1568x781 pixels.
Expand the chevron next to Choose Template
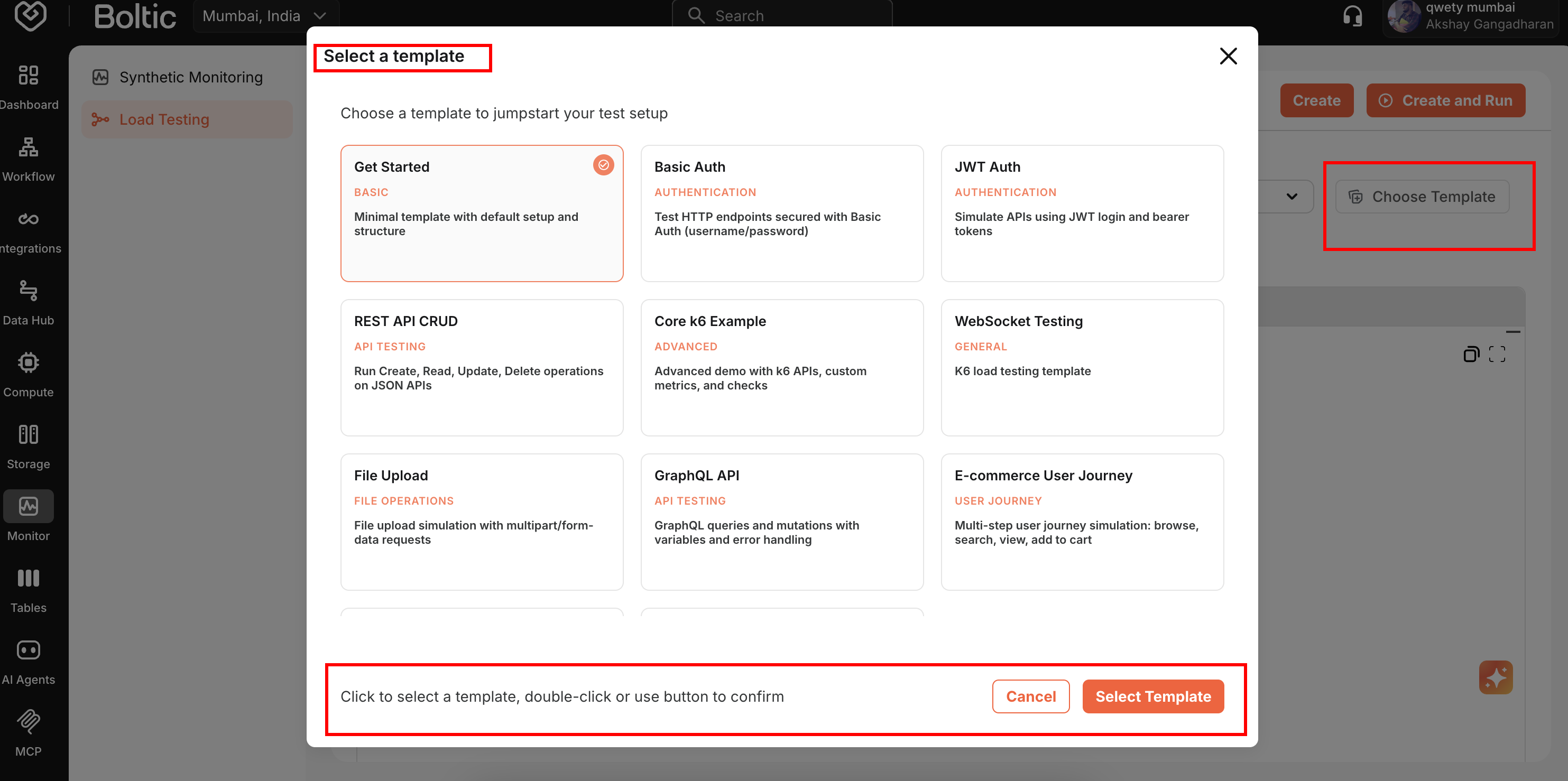[1292, 197]
